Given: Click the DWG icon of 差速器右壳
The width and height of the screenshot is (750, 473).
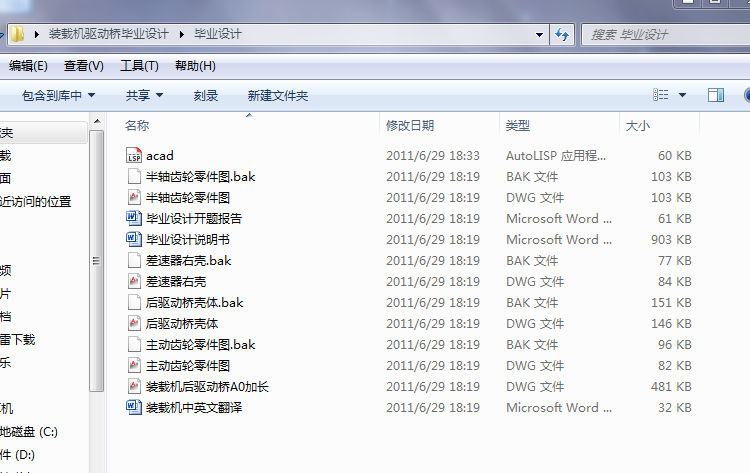Looking at the screenshot, I should (x=134, y=282).
